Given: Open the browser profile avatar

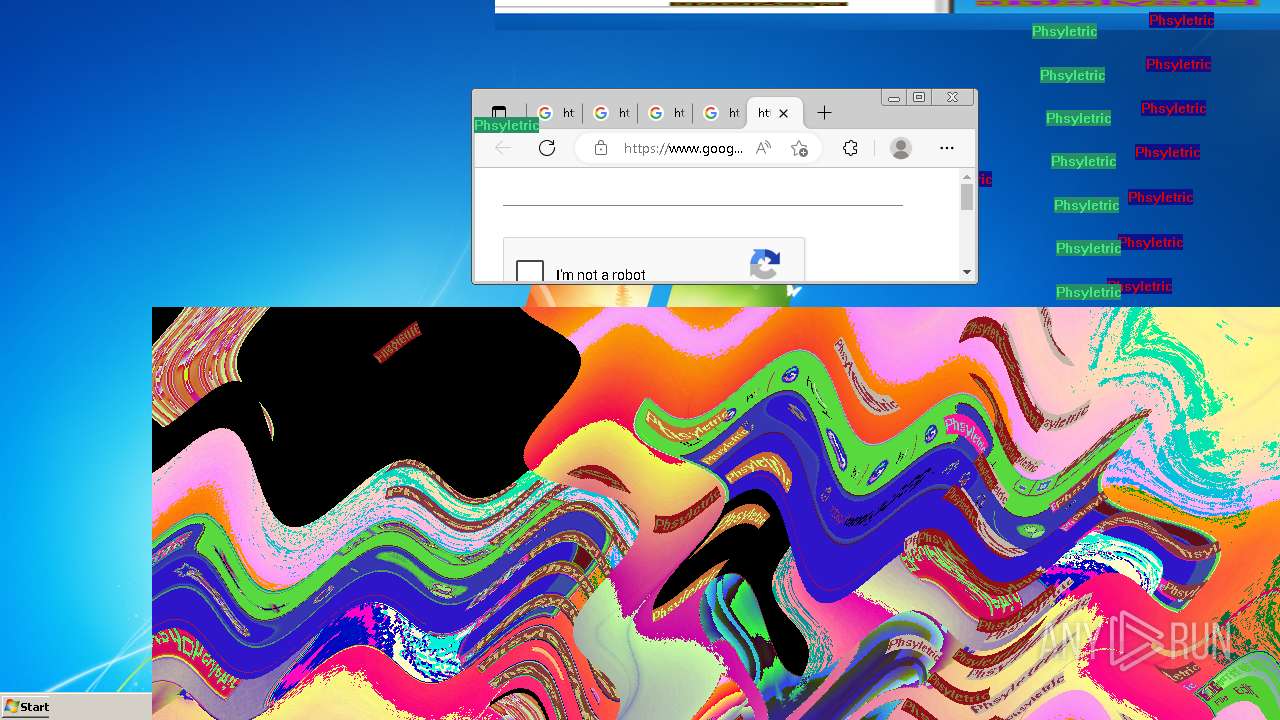Looking at the screenshot, I should pos(901,148).
